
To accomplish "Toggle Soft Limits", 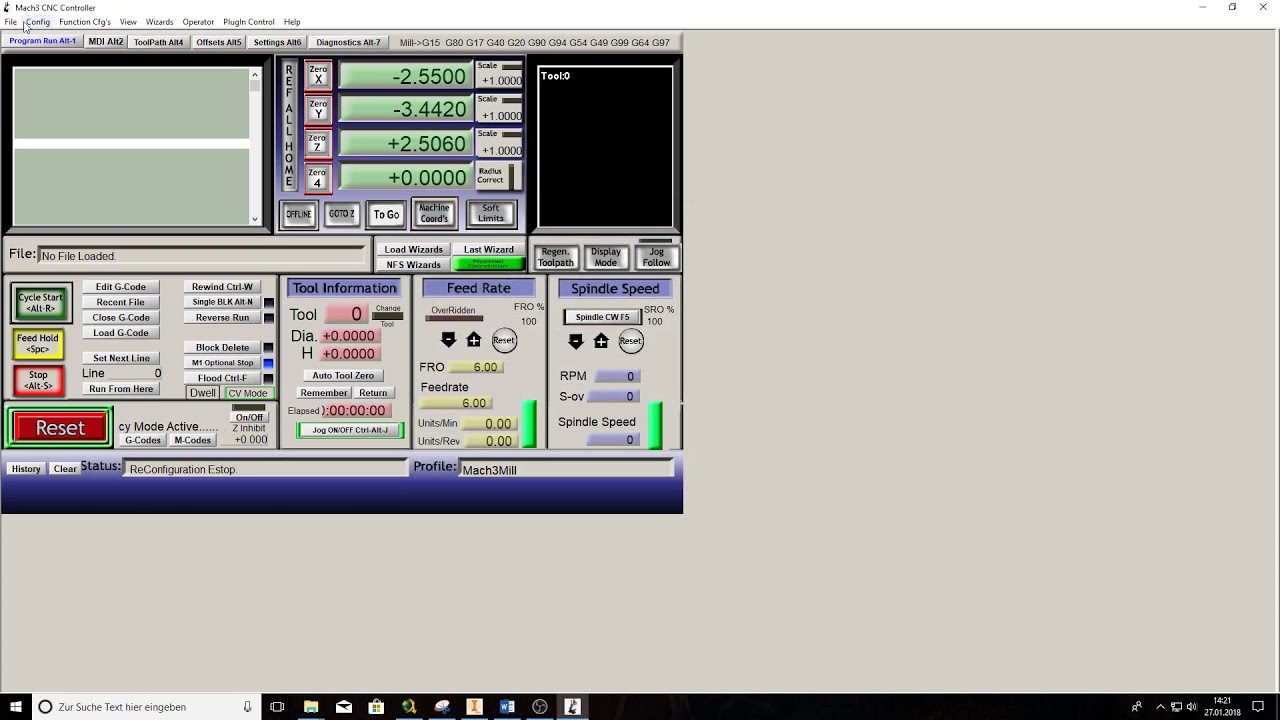I will [491, 214].
